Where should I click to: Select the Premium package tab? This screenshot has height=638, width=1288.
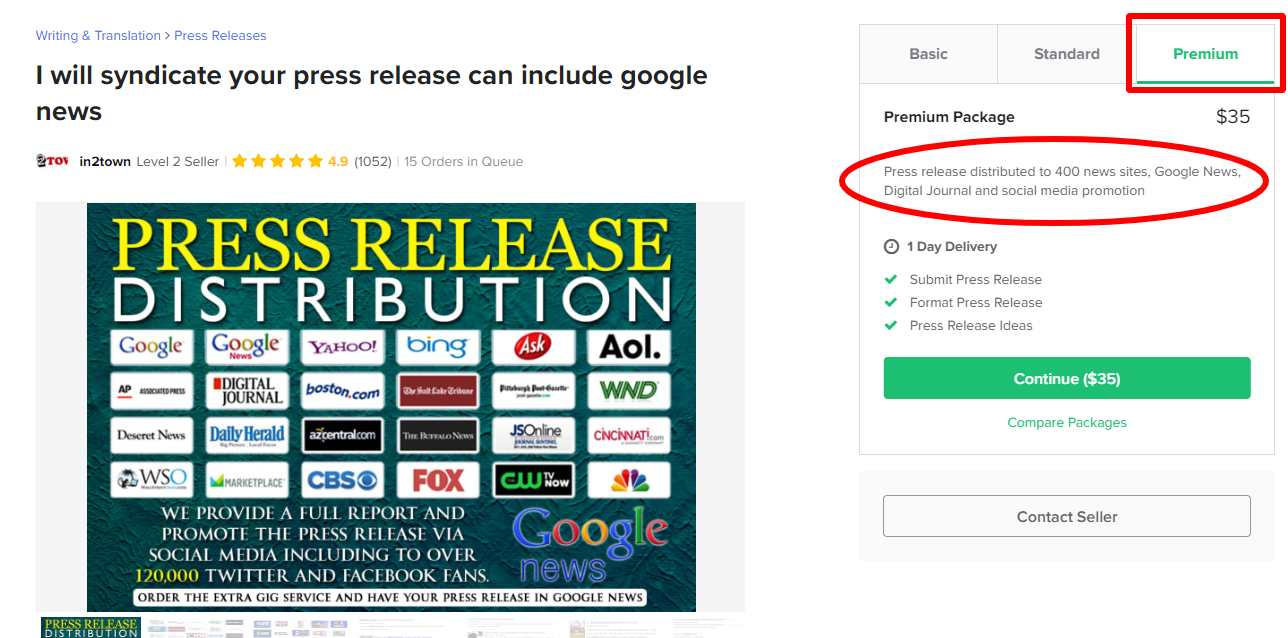(1205, 54)
